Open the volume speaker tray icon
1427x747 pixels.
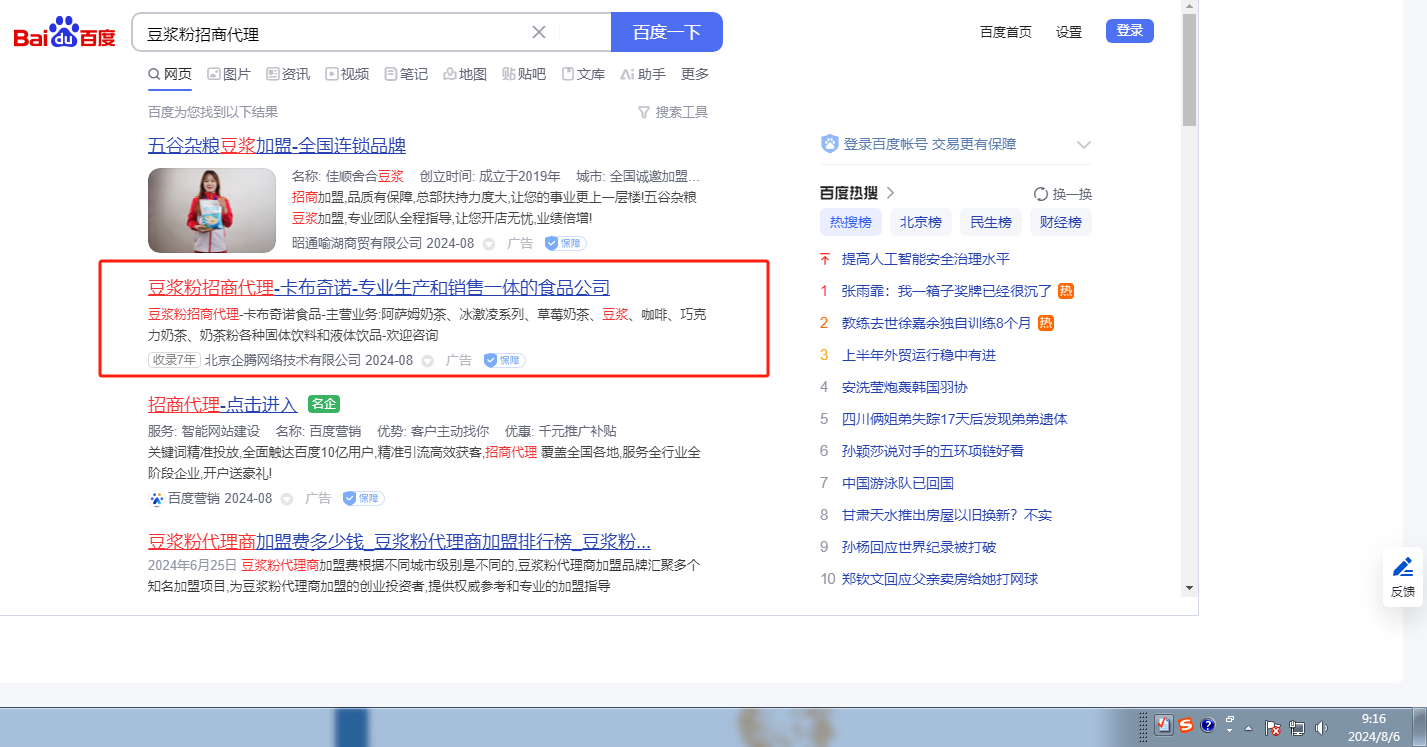[1322, 728]
